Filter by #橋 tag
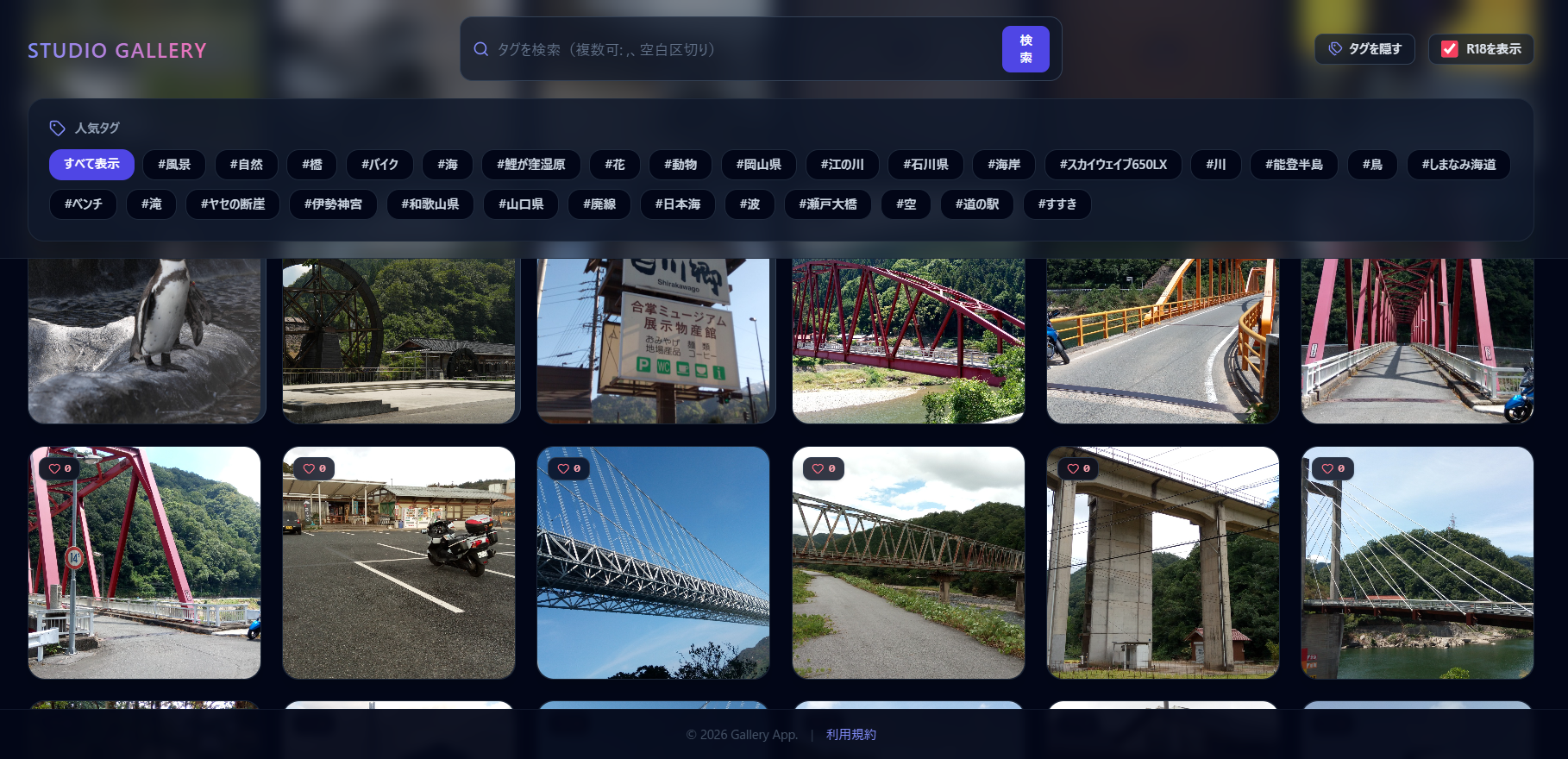1568x759 pixels. point(312,164)
